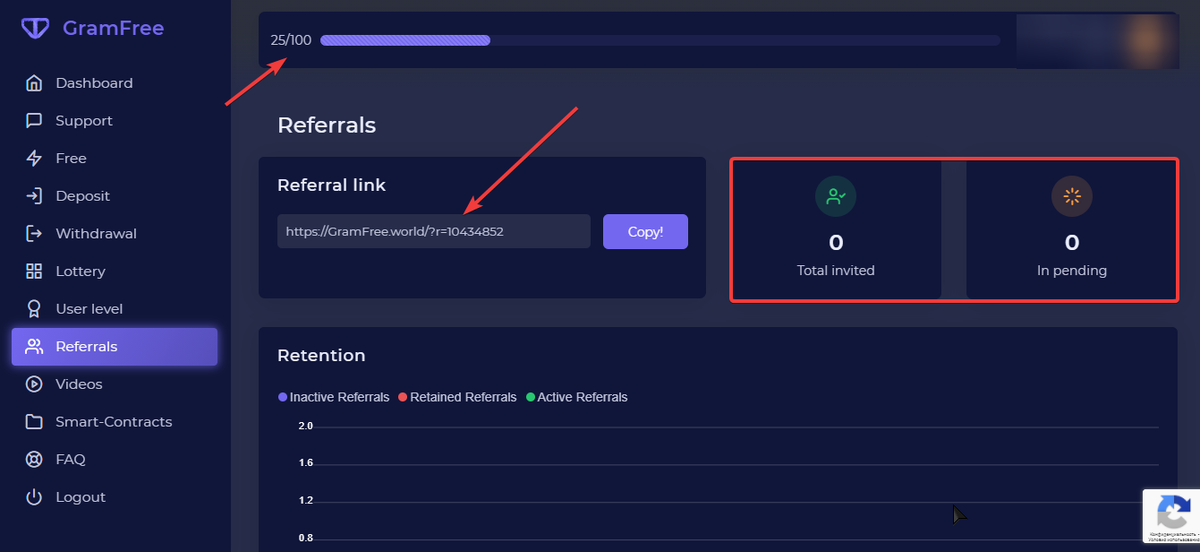Click the In pending spinner icon
1200x552 pixels.
[1072, 196]
